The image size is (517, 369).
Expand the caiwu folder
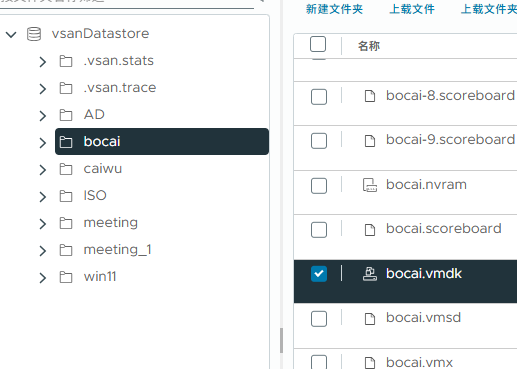[42, 170]
